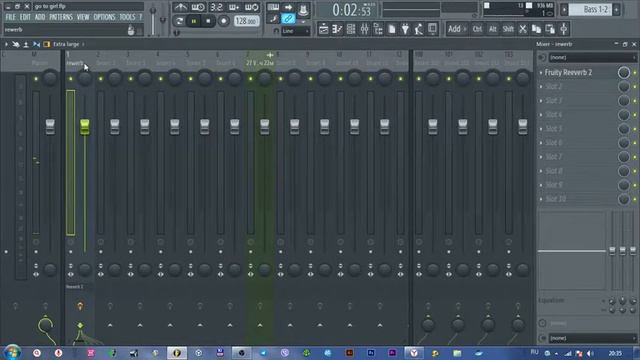Image resolution: width=640 pixels, height=360 pixels.
Task: Open the FILE menu
Action: (10, 17)
